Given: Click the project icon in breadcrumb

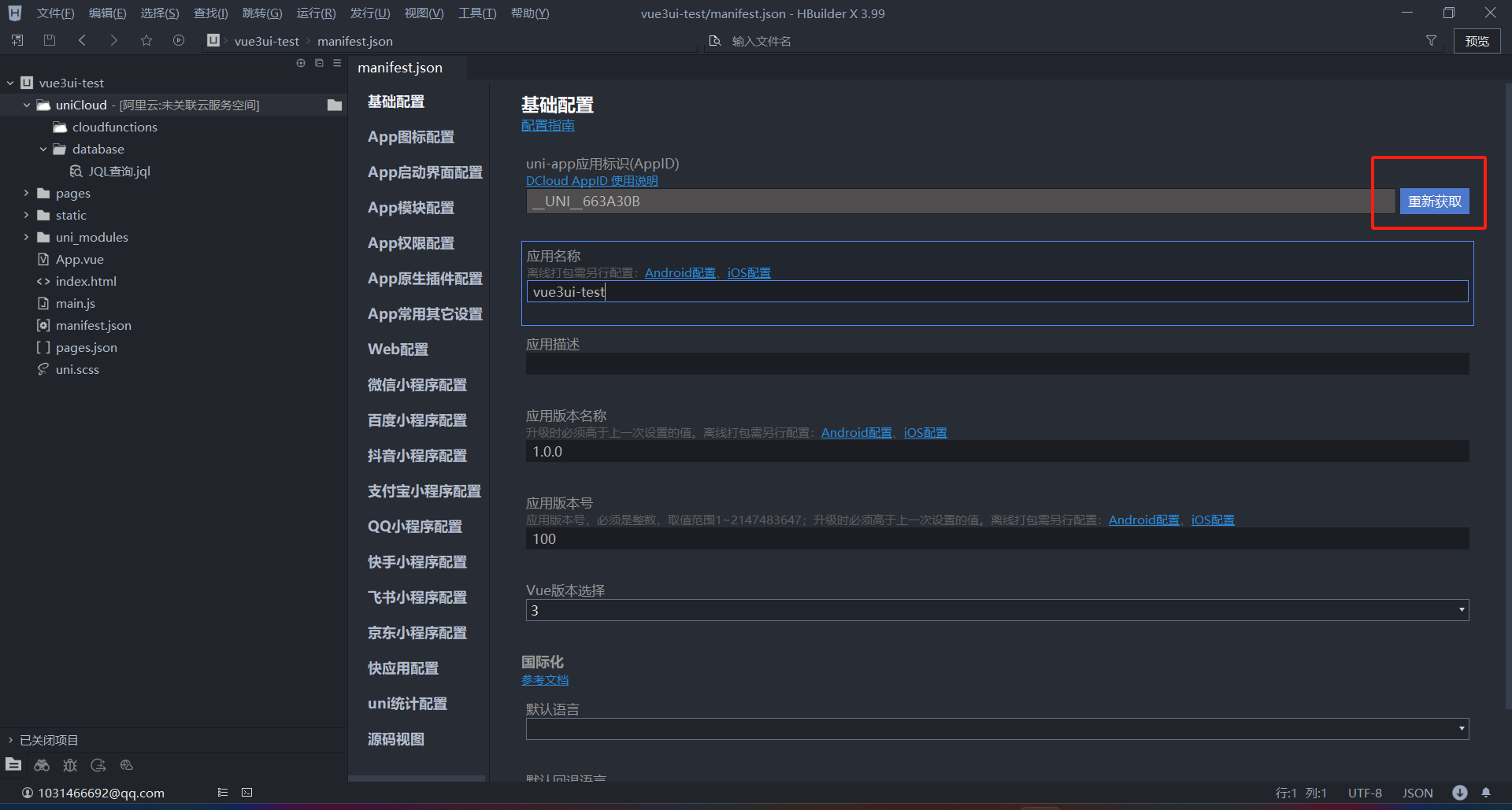Looking at the screenshot, I should pos(213,40).
